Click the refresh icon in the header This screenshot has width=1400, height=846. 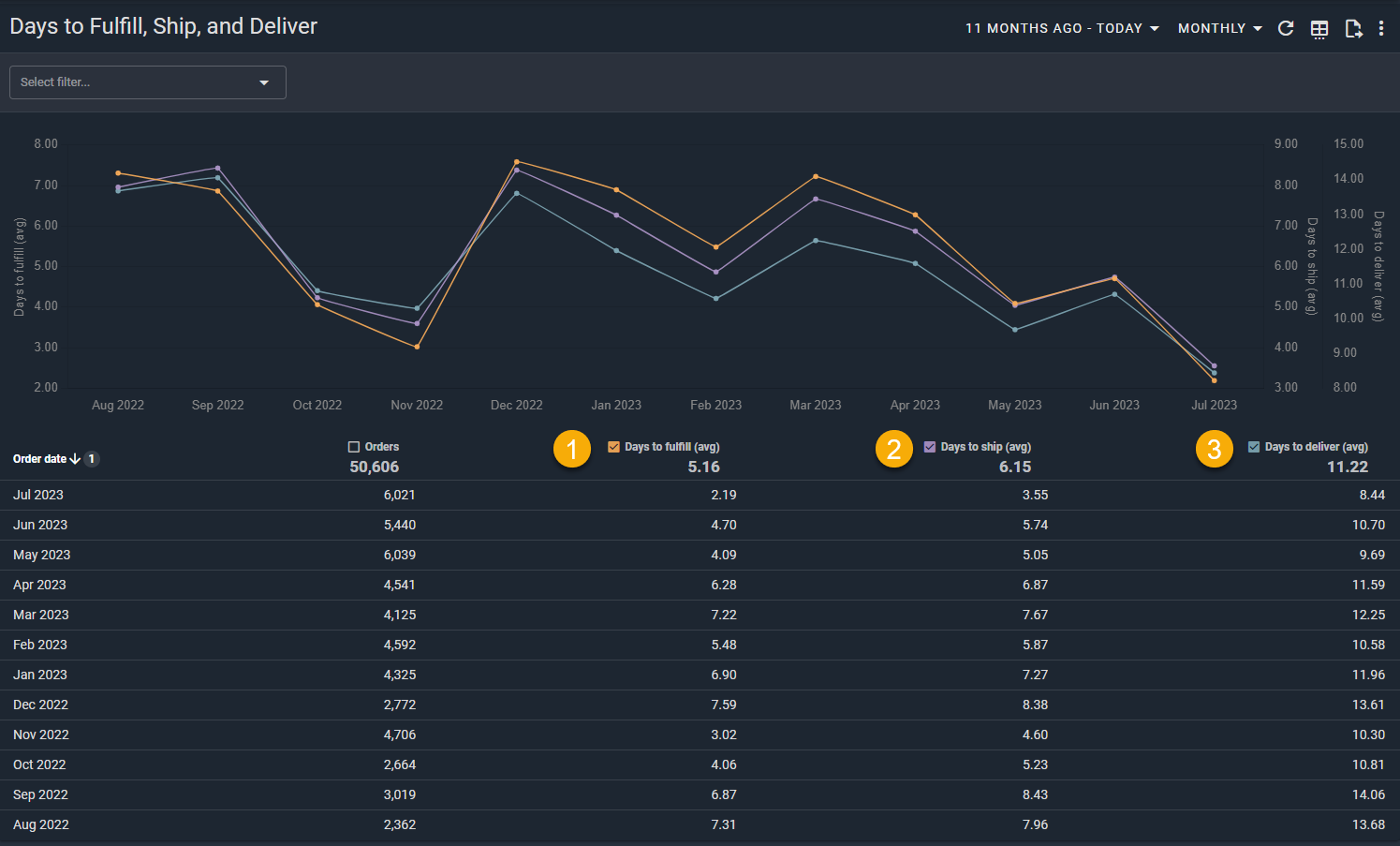click(x=1286, y=28)
